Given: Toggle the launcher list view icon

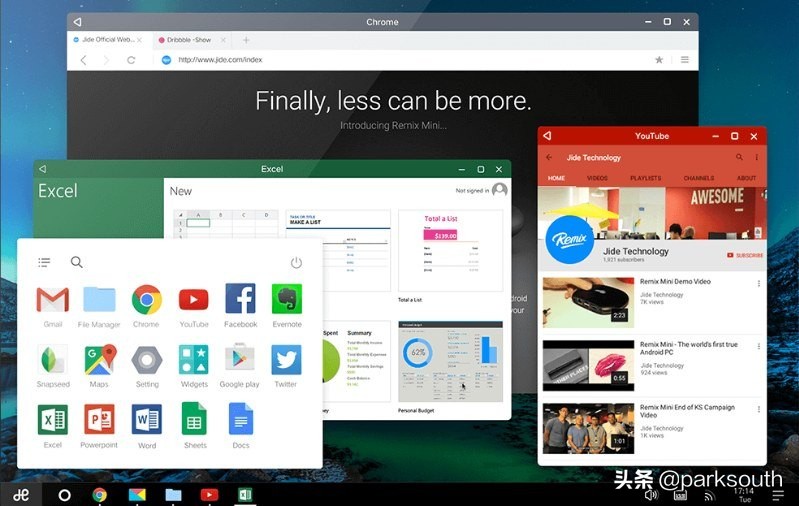Looking at the screenshot, I should tap(44, 262).
